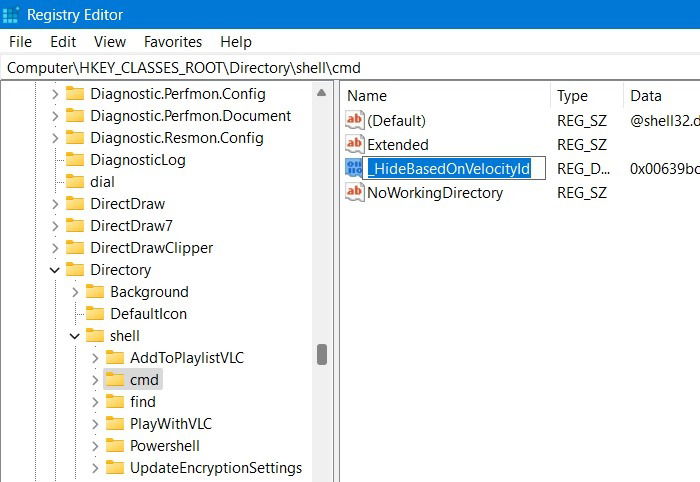Expand the PlayWithVLC key
The width and height of the screenshot is (700, 482).
(95, 424)
